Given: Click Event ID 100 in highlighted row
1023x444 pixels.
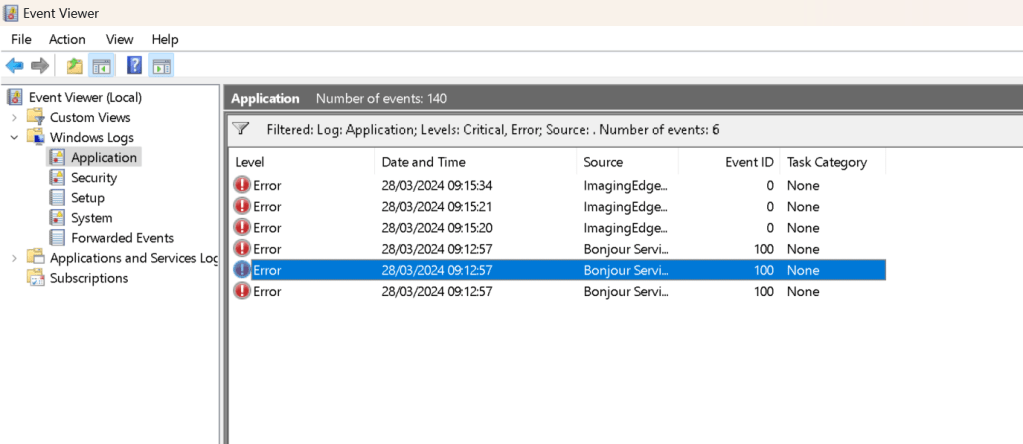Looking at the screenshot, I should point(763,270).
